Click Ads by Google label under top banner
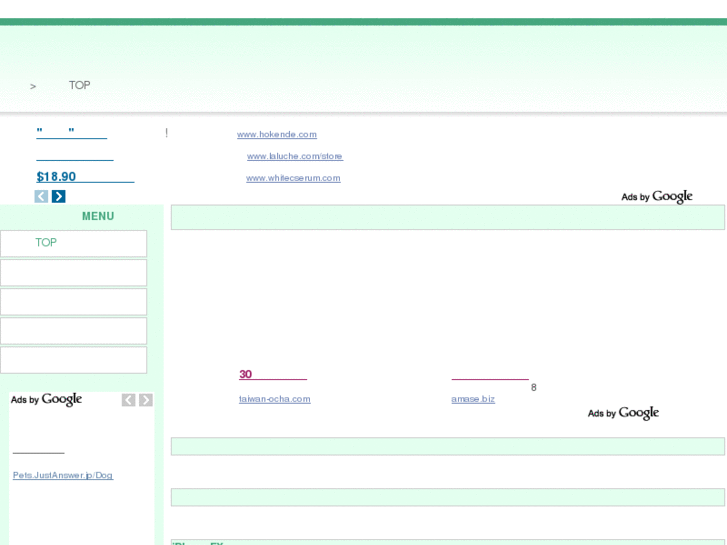 click(656, 197)
